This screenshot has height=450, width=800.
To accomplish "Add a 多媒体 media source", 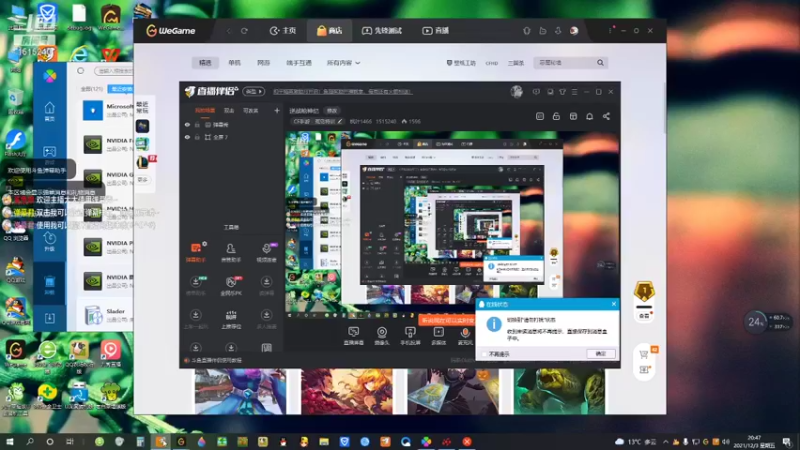I will coord(439,336).
